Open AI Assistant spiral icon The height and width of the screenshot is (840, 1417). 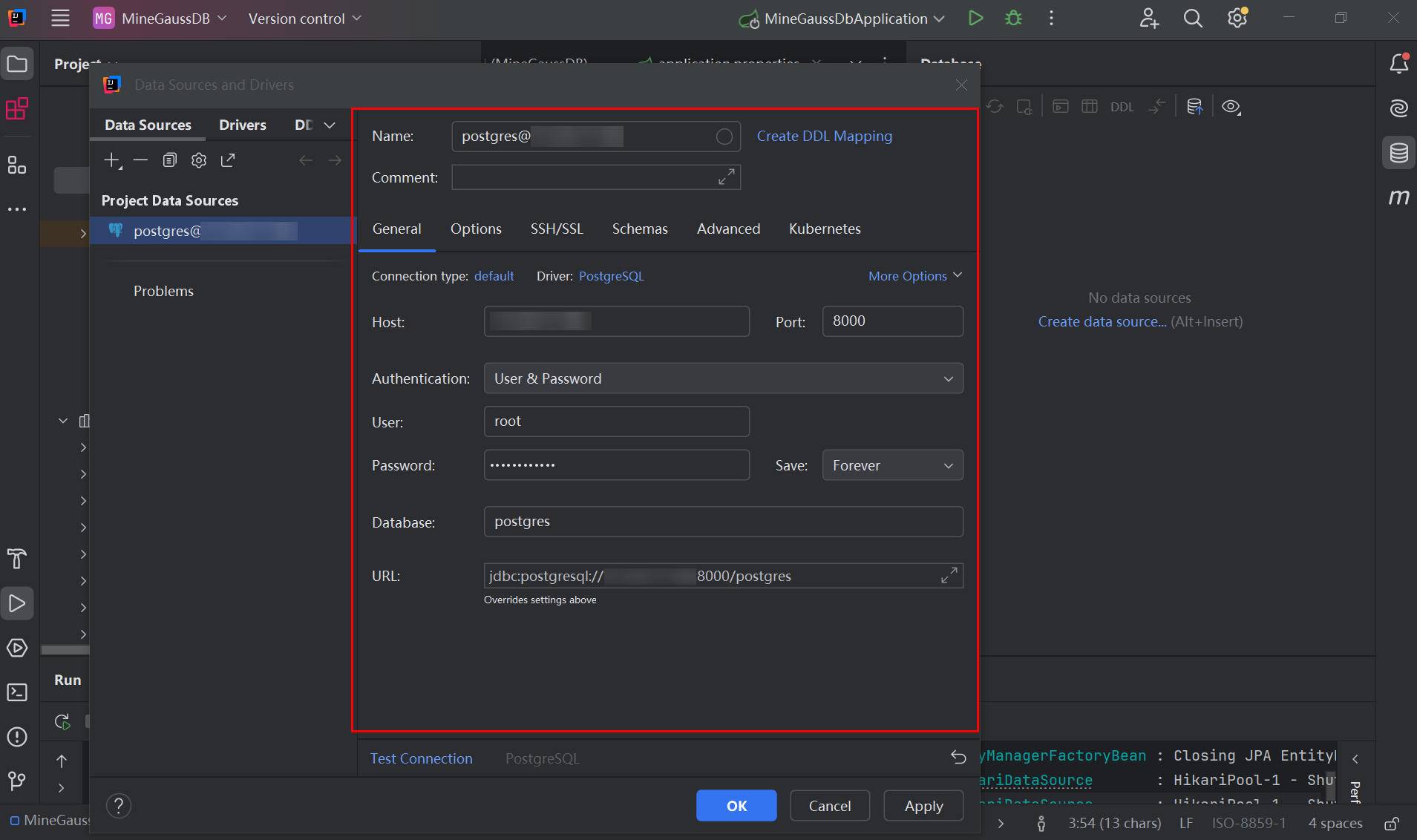tap(1399, 108)
